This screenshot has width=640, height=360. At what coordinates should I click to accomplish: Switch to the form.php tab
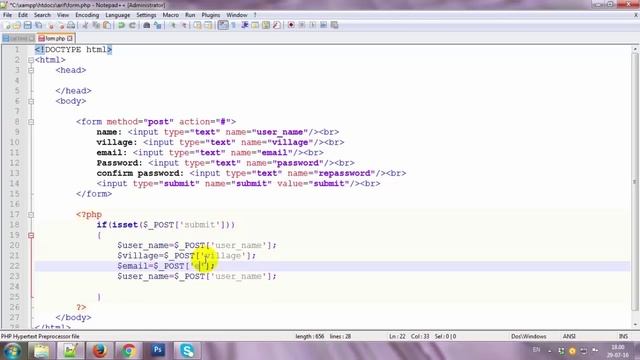pos(55,38)
